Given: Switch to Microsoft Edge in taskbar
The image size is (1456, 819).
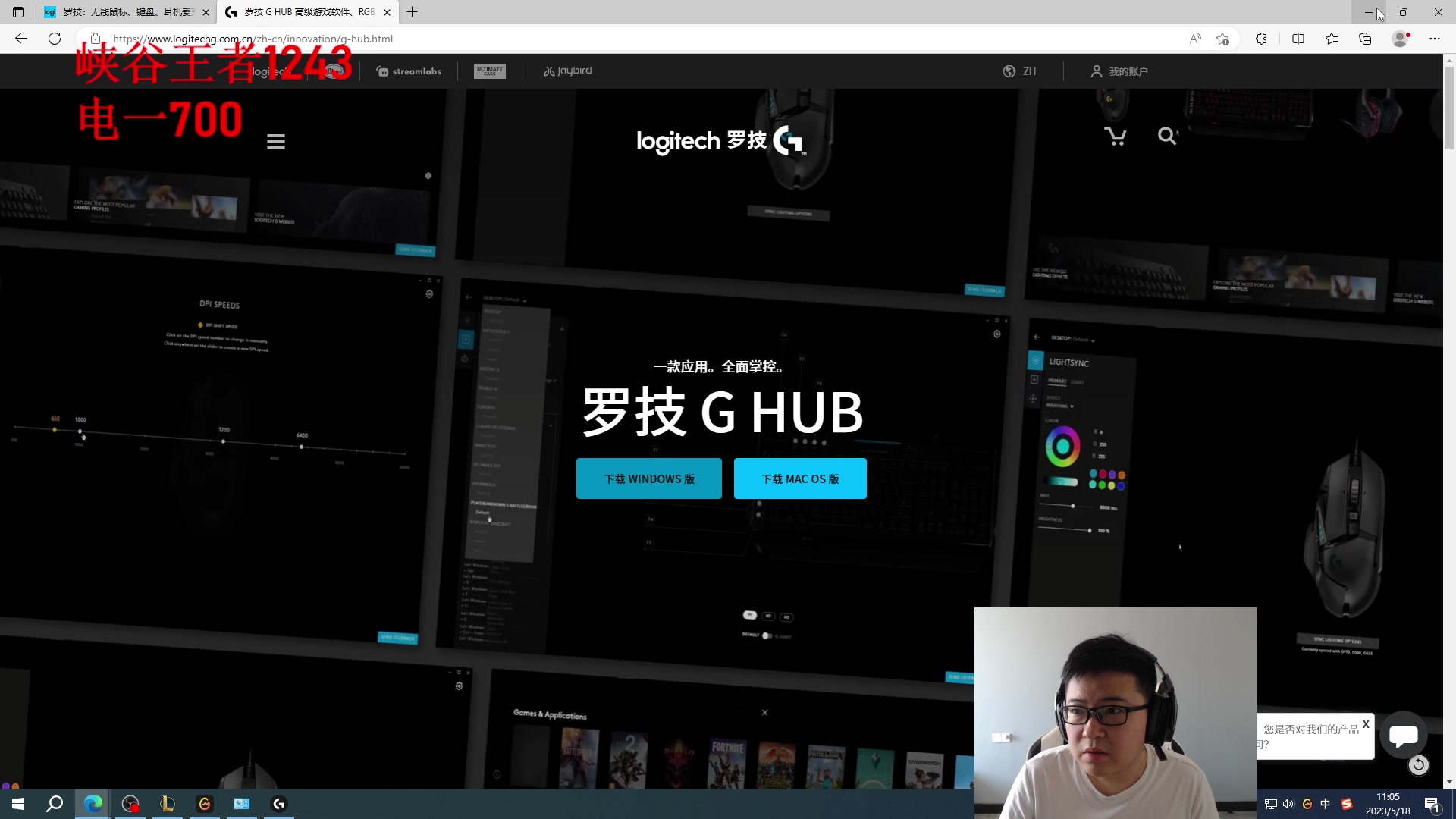Looking at the screenshot, I should [93, 804].
